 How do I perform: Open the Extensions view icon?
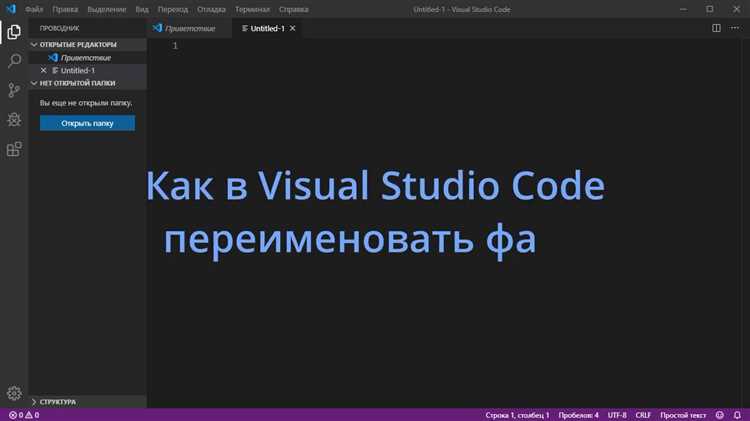pos(14,149)
